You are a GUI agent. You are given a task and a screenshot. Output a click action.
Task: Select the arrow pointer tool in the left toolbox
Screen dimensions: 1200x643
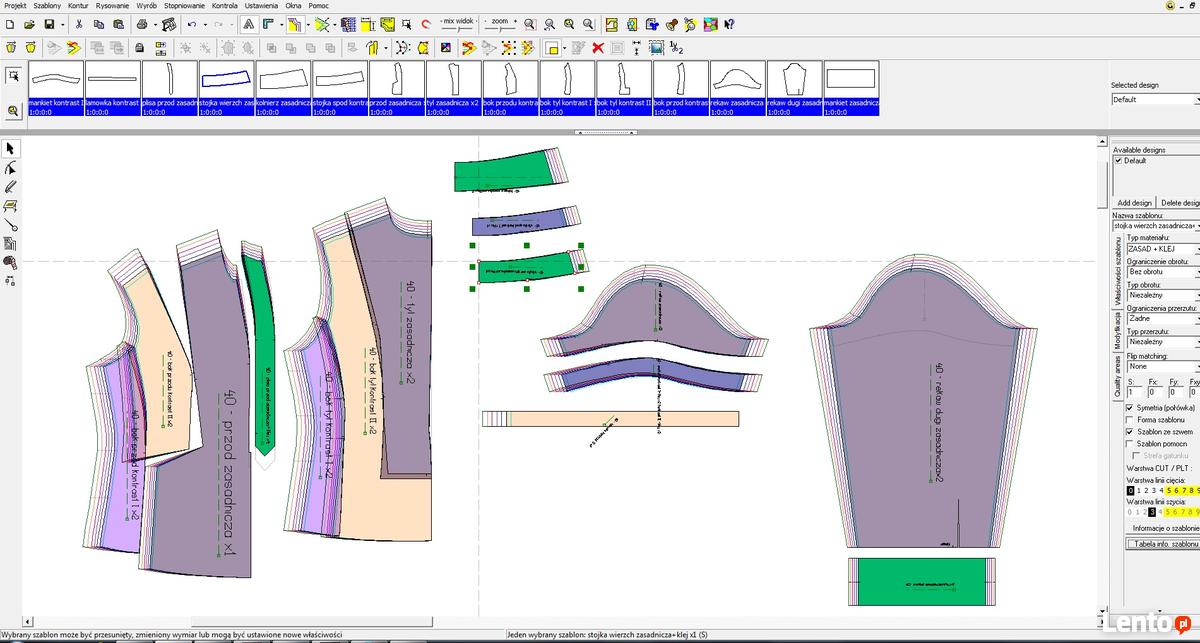point(11,148)
